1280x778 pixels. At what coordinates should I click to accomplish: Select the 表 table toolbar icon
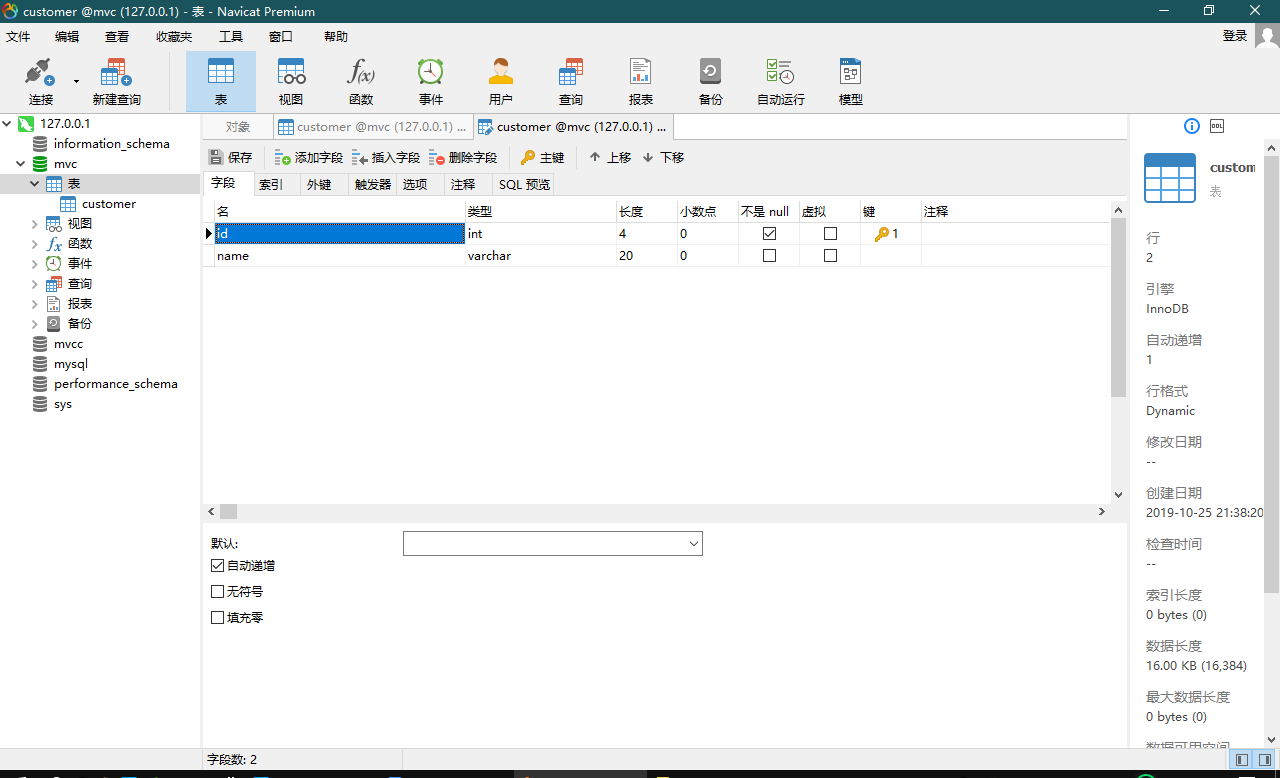(x=221, y=82)
